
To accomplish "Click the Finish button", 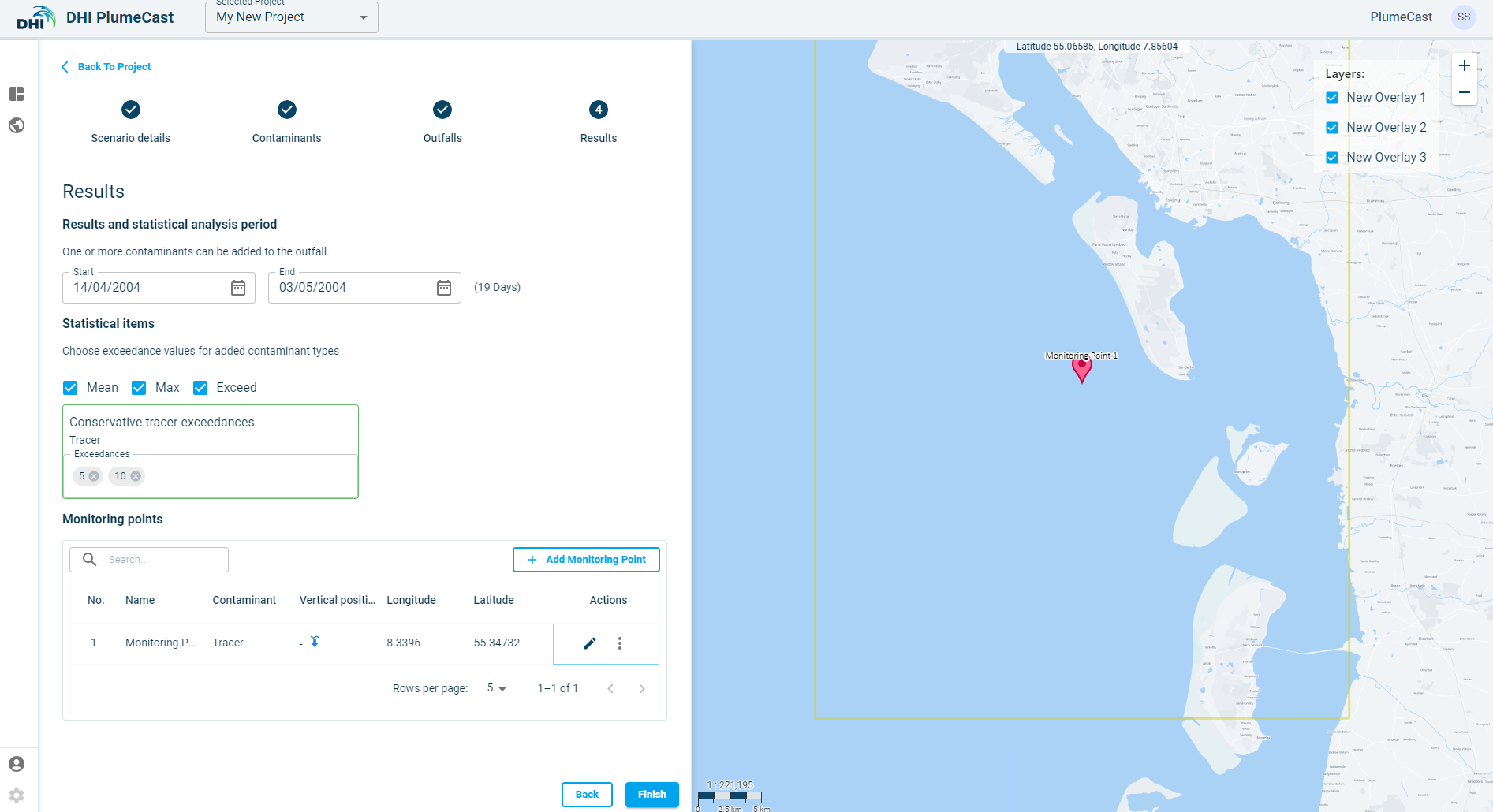I will coord(651,794).
